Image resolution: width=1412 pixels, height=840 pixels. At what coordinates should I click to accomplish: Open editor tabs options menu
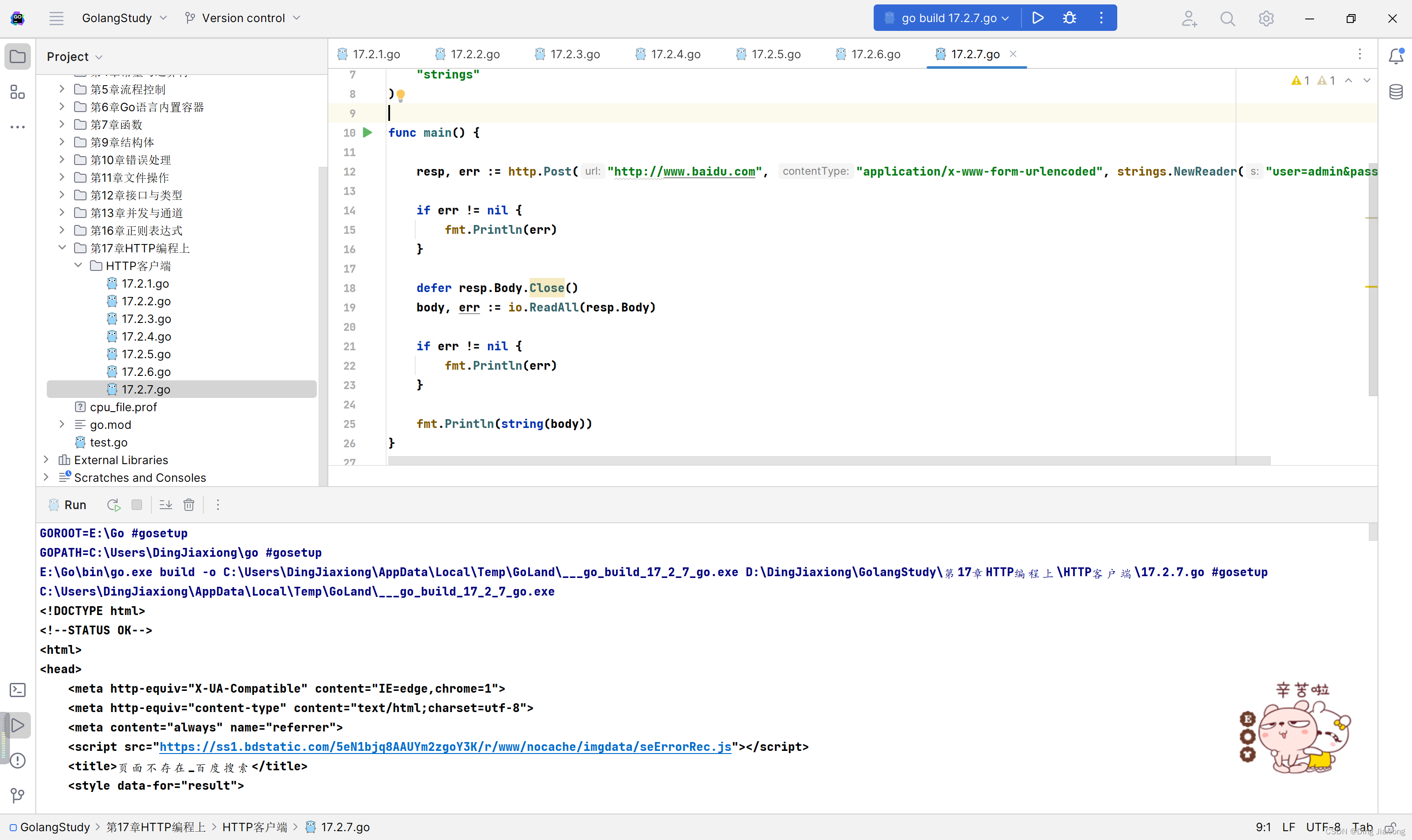tap(1359, 54)
